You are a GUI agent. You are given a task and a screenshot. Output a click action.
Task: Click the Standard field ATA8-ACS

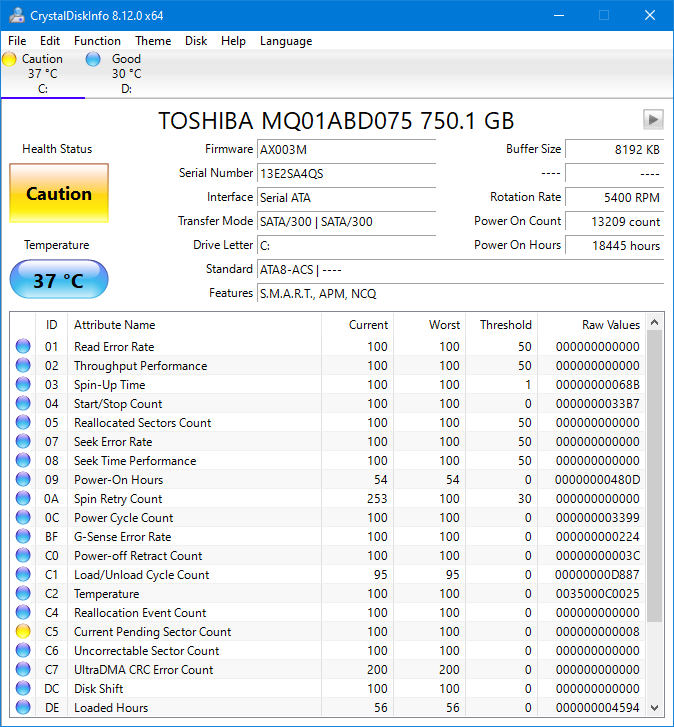460,270
